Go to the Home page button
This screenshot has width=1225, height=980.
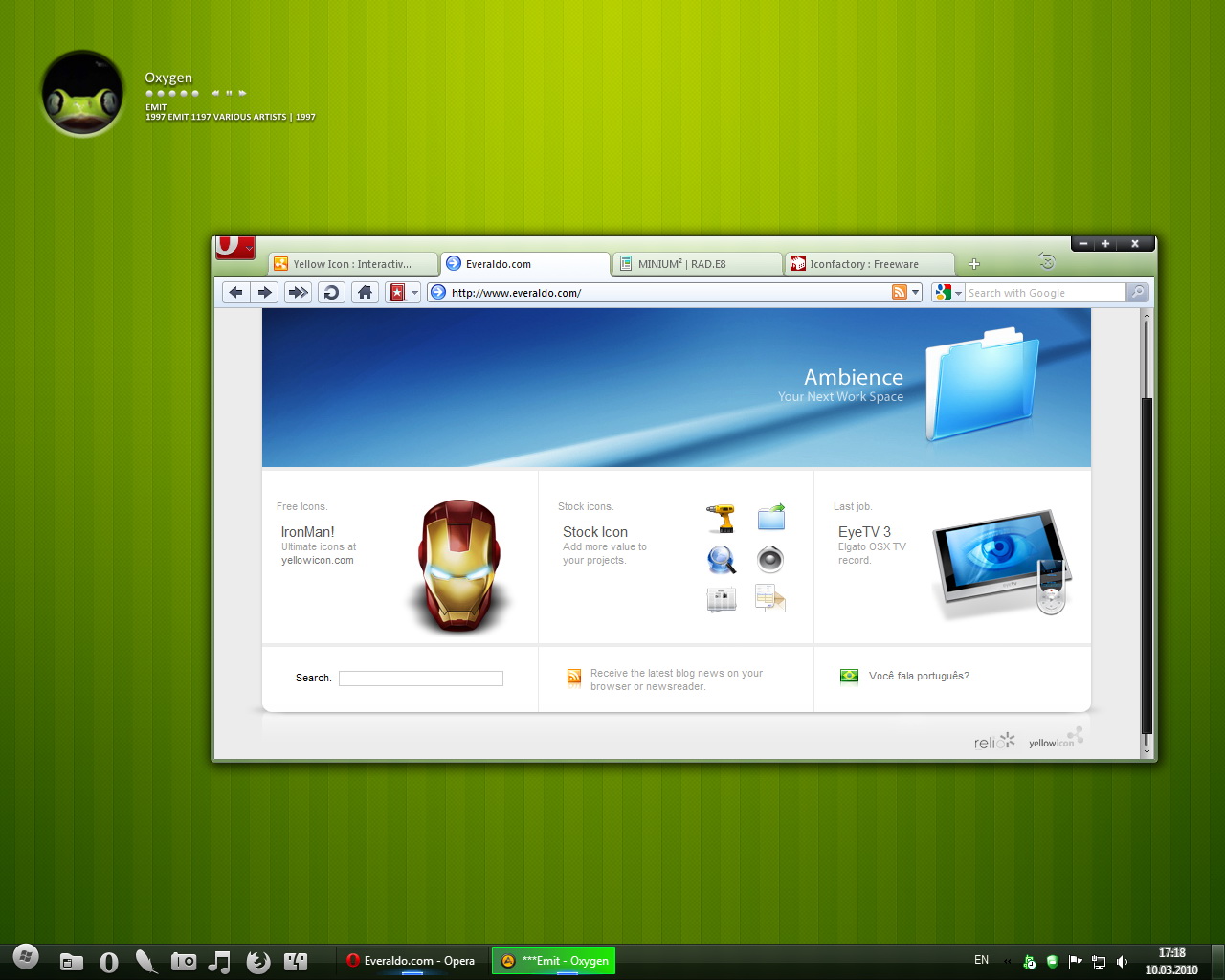[365, 293]
